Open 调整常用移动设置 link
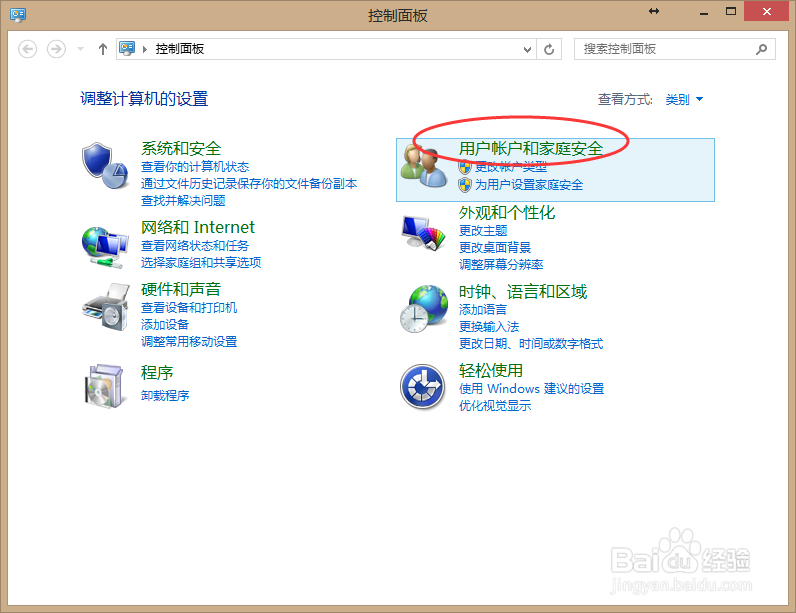Viewport: 796px width, 613px height. point(189,342)
